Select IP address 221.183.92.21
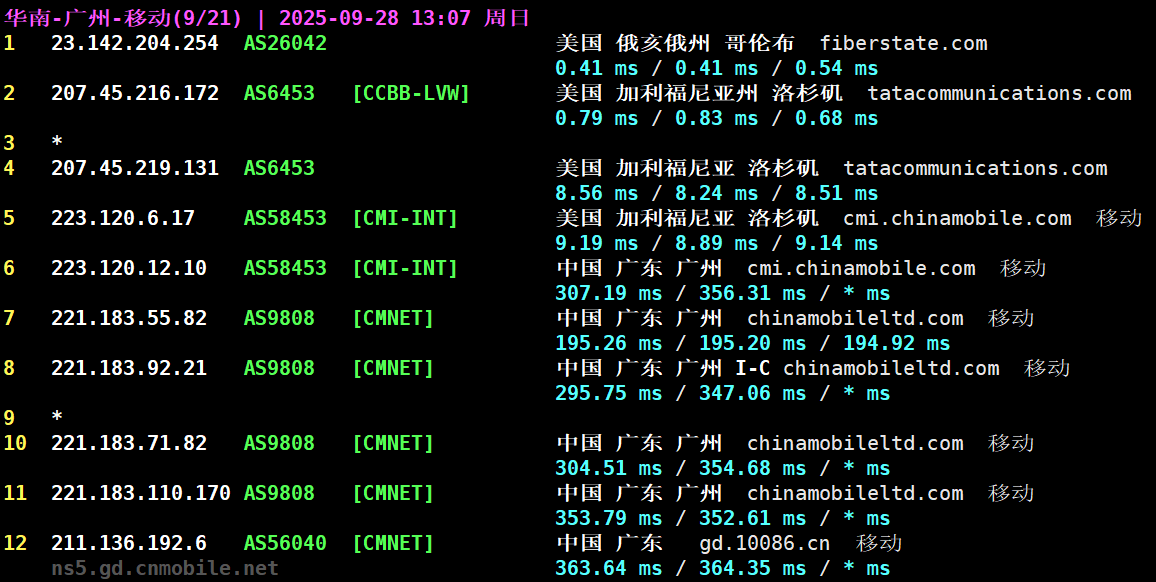The height and width of the screenshot is (582, 1156). coord(129,367)
